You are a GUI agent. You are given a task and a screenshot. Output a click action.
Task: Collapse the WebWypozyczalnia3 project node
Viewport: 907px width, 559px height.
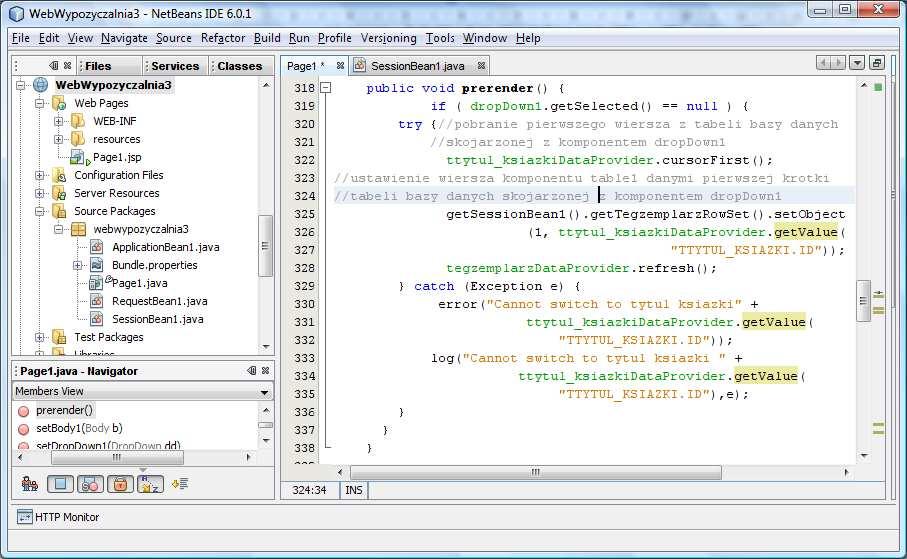click(x=21, y=85)
